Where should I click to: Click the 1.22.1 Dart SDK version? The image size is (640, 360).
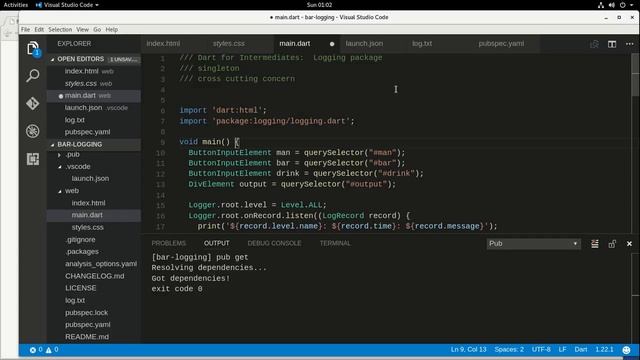[x=604, y=350]
